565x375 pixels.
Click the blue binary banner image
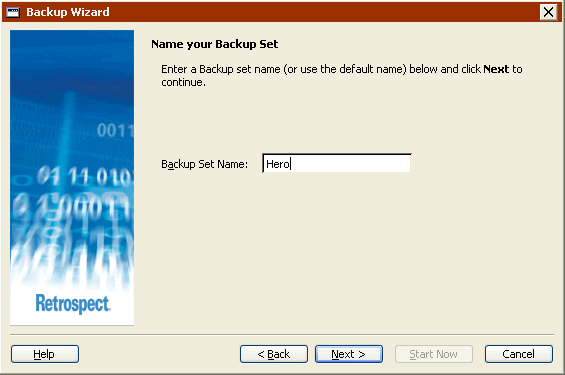pyautogui.click(x=72, y=177)
